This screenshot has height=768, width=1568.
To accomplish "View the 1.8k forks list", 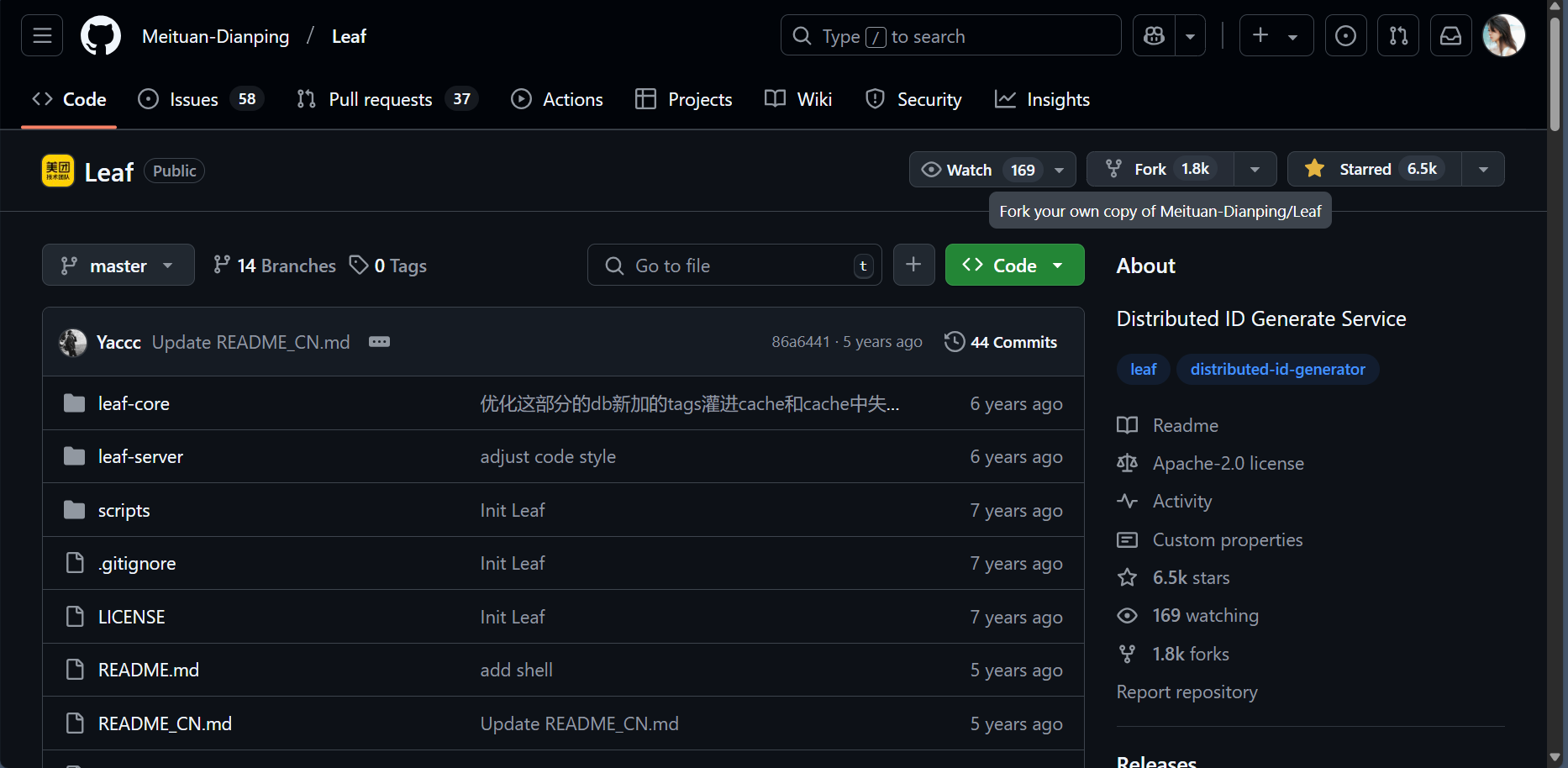I will coord(1174,654).
